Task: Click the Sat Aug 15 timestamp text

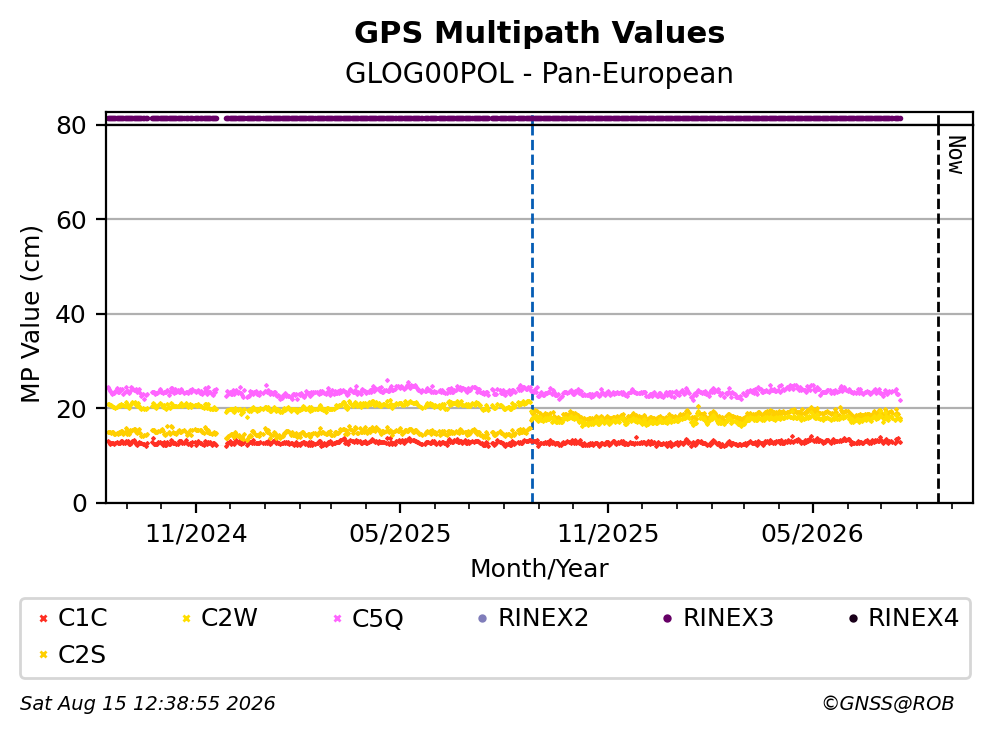Action: (147, 703)
